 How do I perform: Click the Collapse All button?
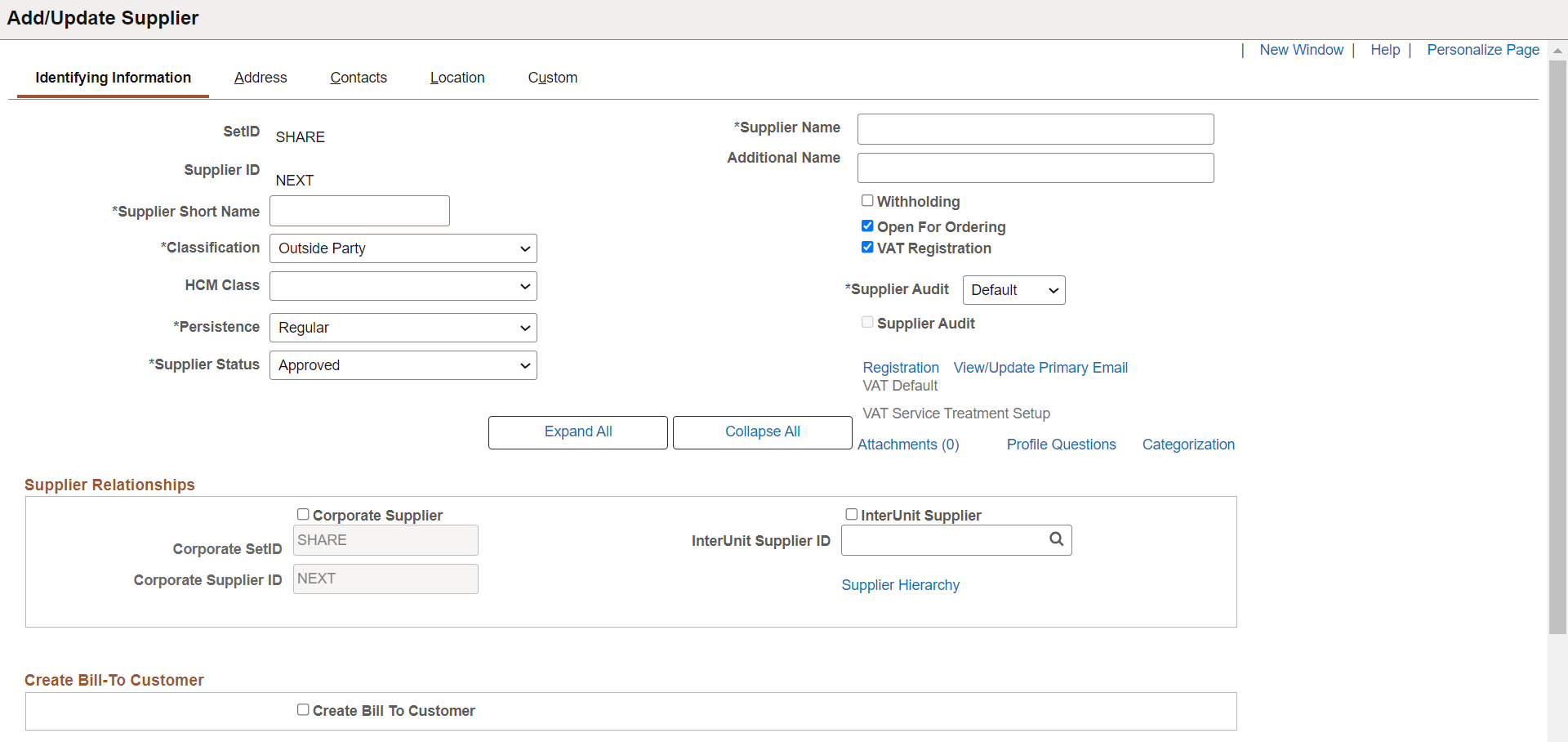click(763, 432)
